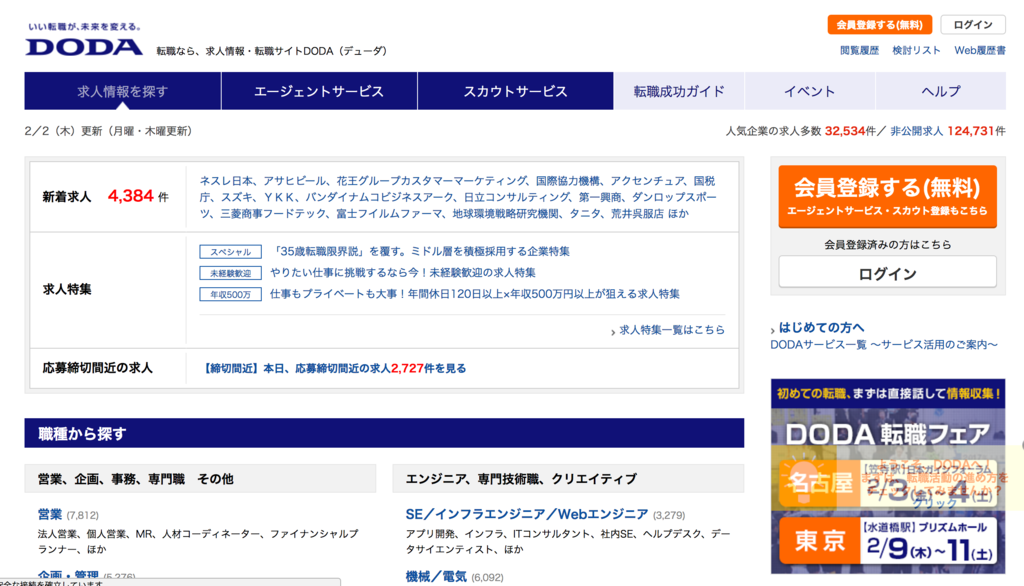Switch to the スカウトサービス tab
The width and height of the screenshot is (1024, 586).
515,91
